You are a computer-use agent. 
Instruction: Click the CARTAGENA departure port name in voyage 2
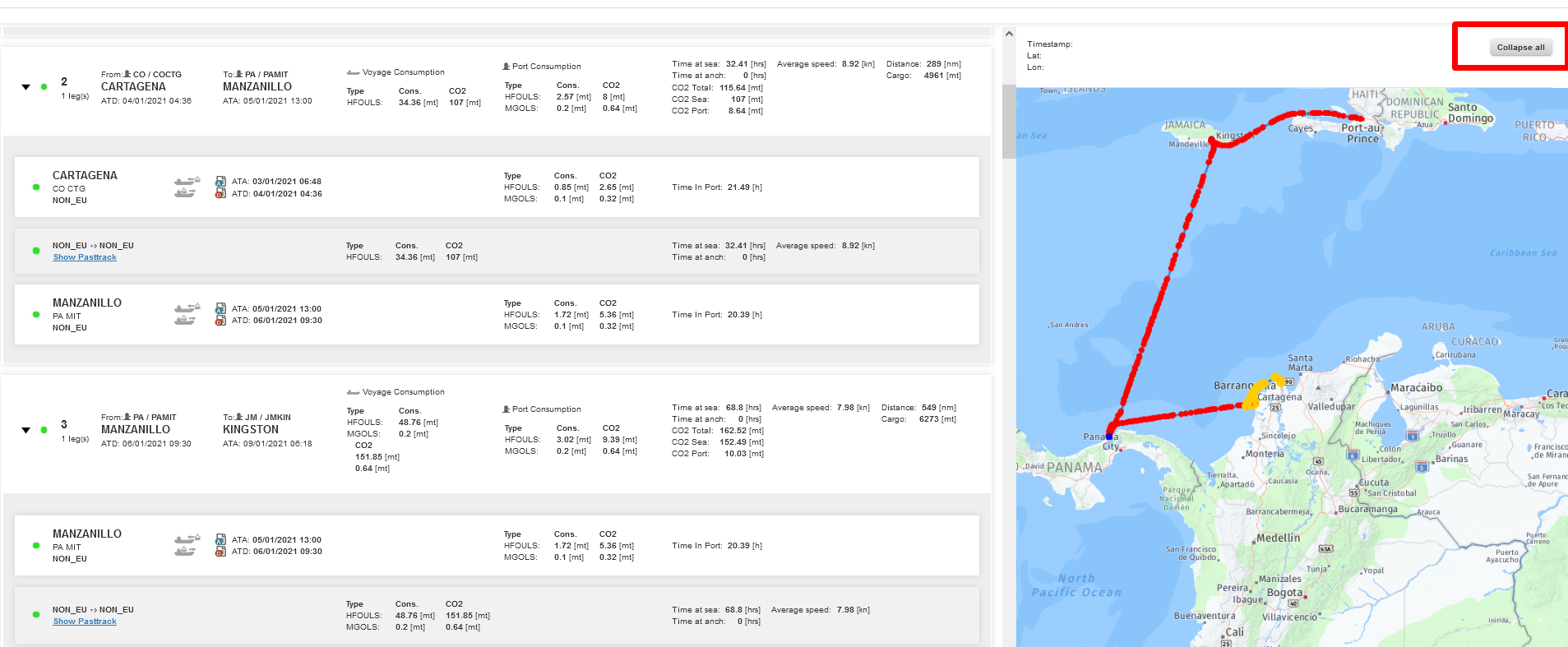[x=133, y=86]
